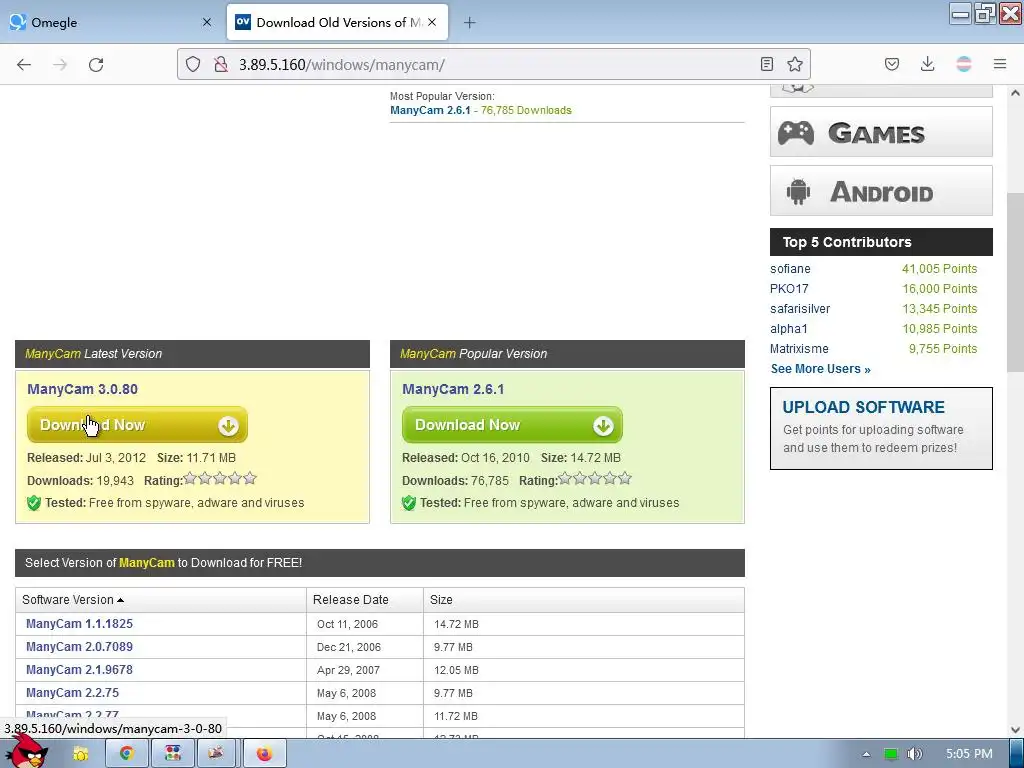
Task: Click the address bar URL field
Action: pos(493,64)
